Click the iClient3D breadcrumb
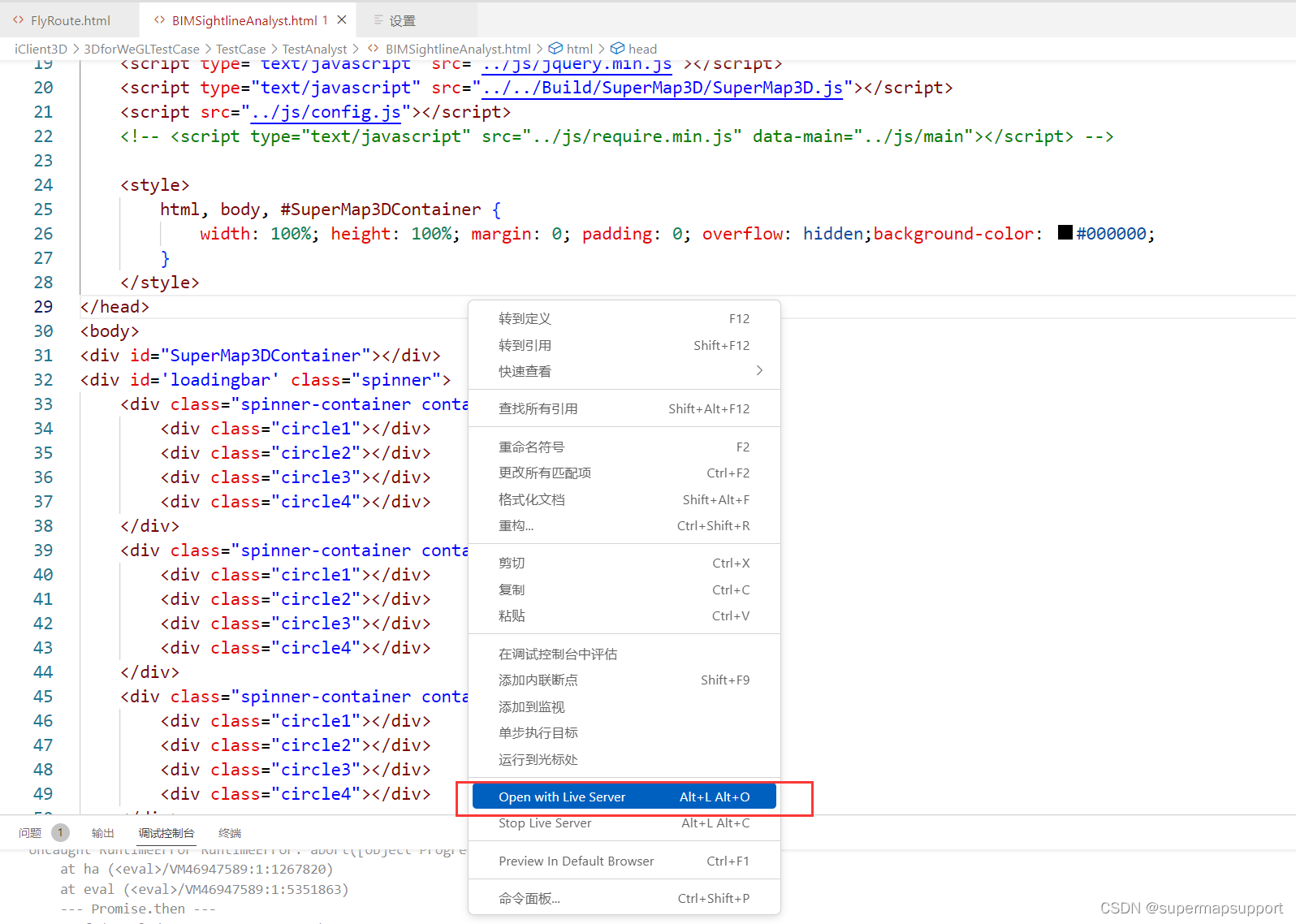1296x924 pixels. [x=41, y=50]
